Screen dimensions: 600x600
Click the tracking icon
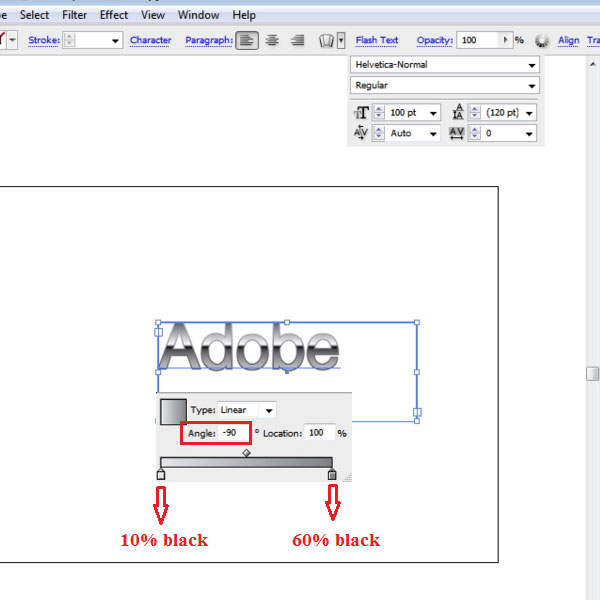(457, 133)
